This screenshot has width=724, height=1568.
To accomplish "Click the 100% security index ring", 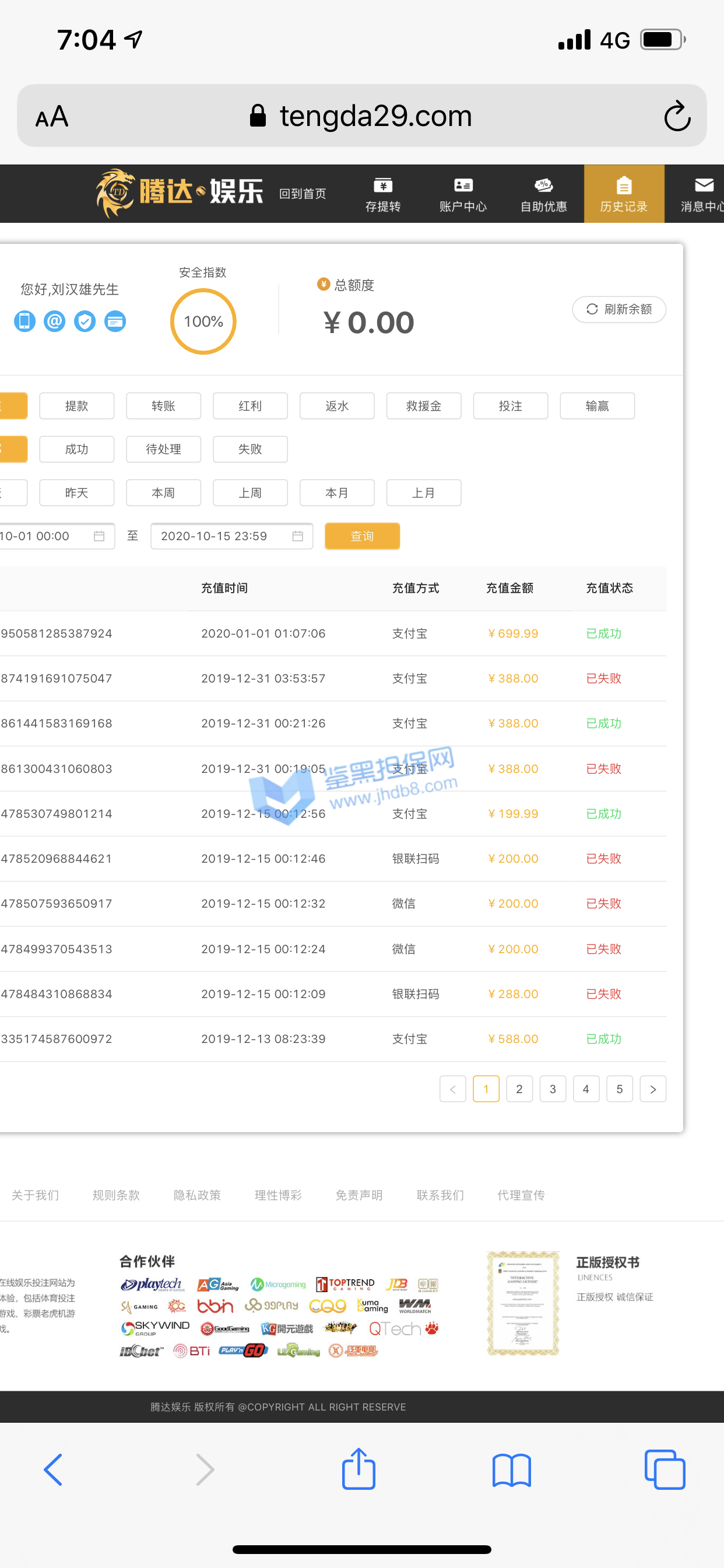I will click(203, 321).
